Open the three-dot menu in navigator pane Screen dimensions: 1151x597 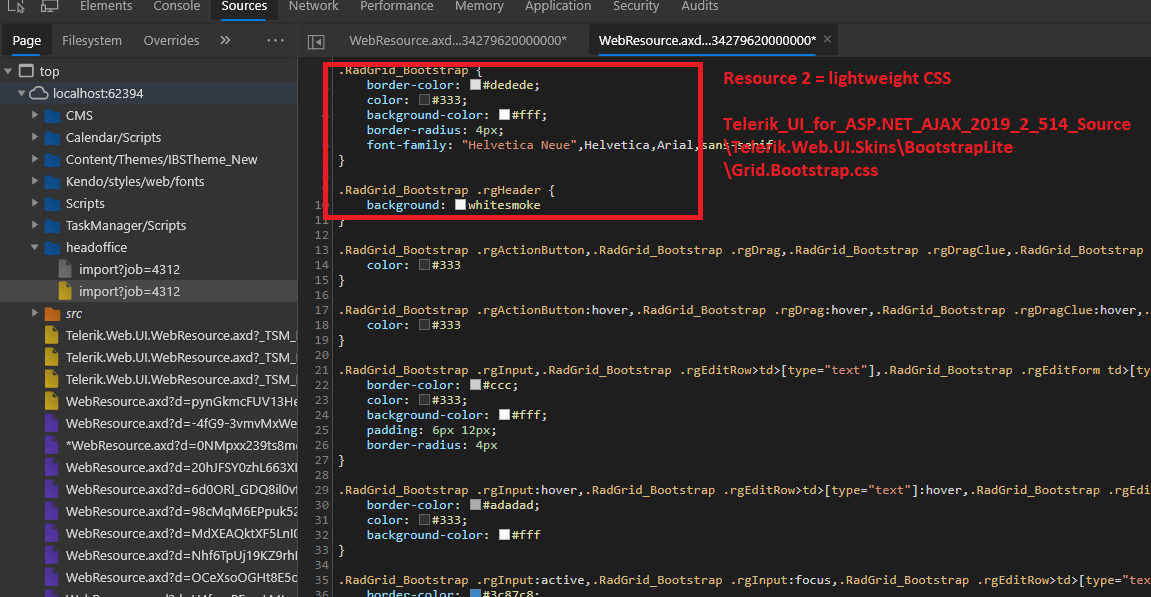[x=275, y=41]
